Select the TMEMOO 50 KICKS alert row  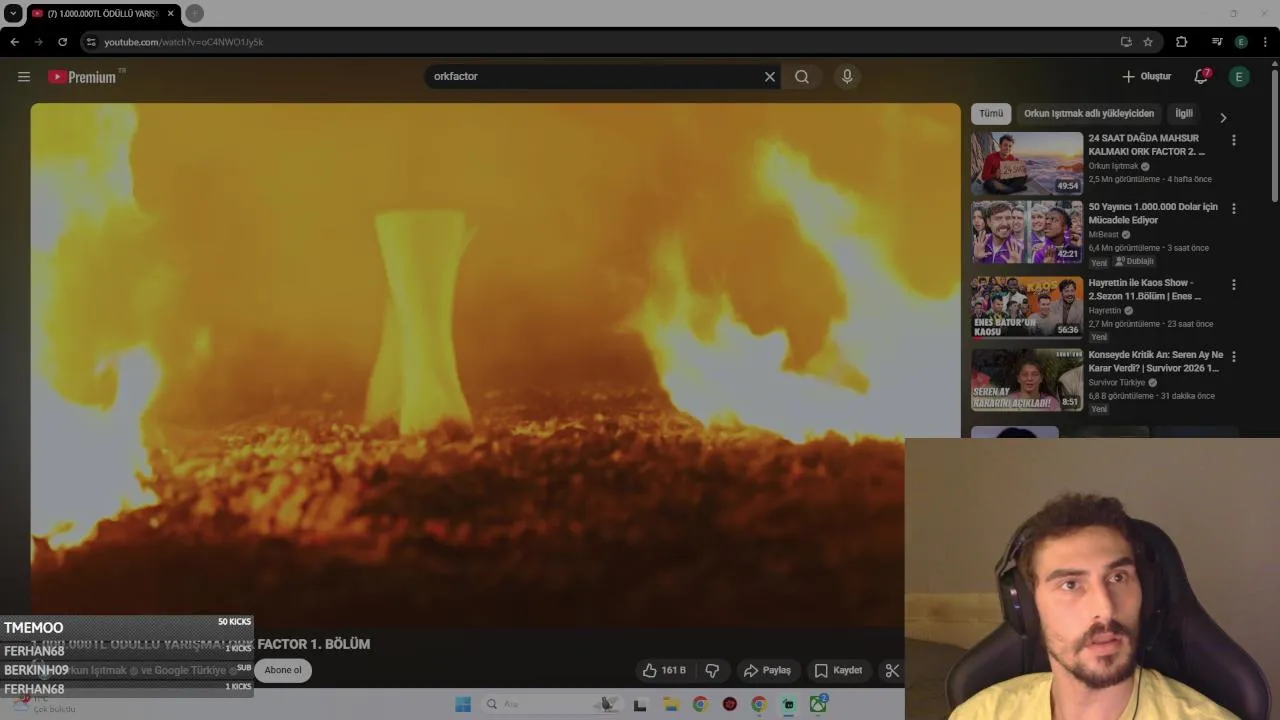[127, 627]
